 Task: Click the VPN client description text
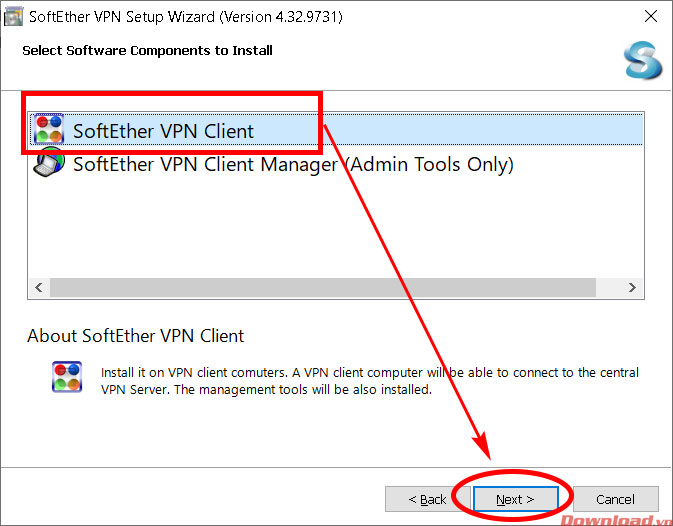370,381
